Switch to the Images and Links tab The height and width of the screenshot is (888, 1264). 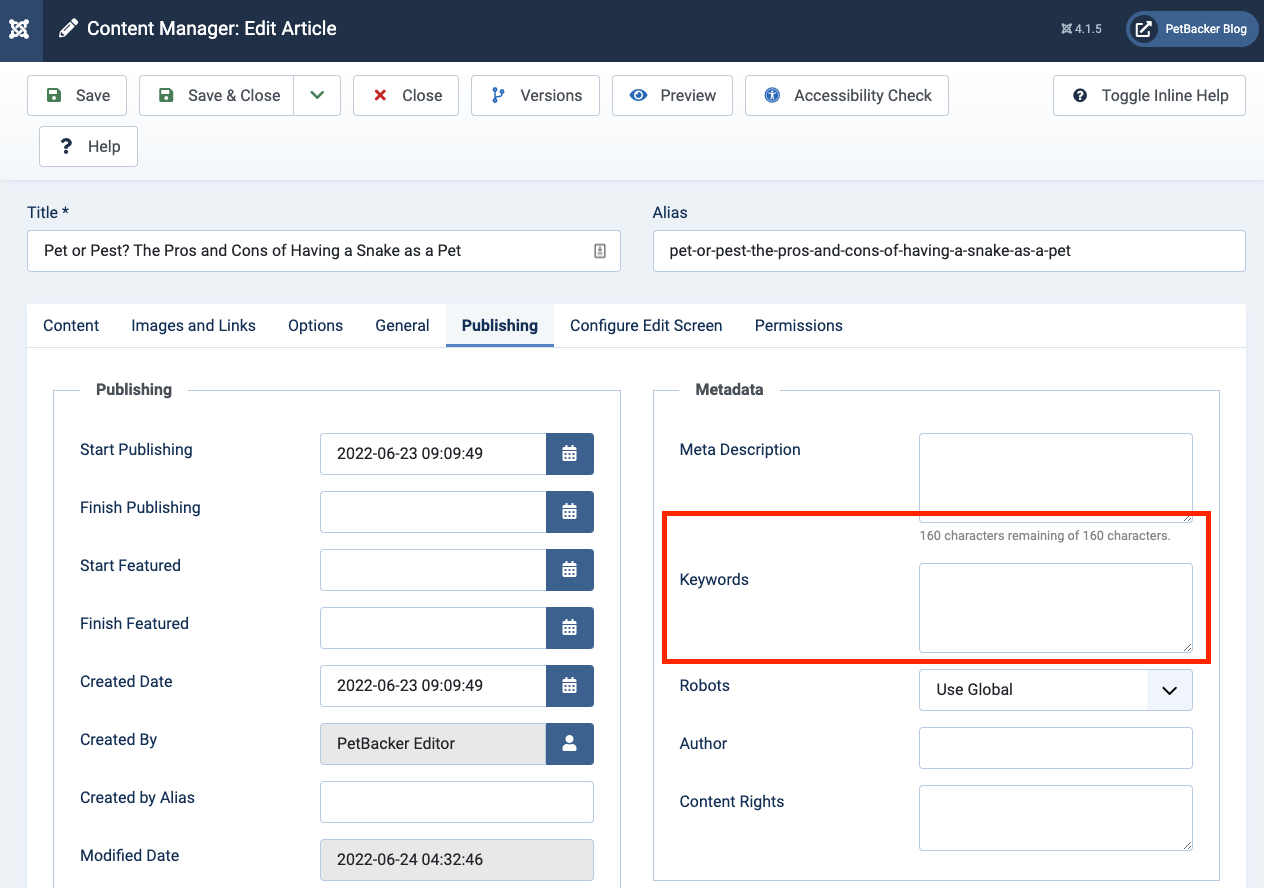[x=193, y=325]
